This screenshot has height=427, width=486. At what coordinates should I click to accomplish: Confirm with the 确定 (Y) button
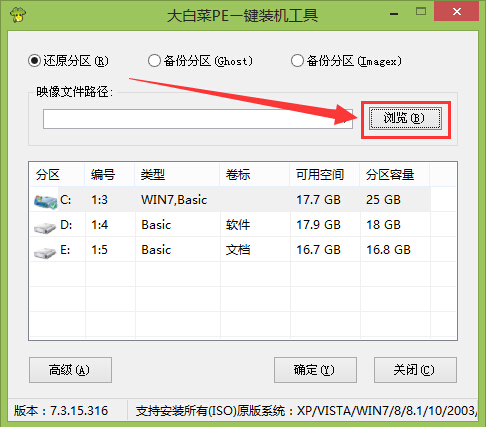(315, 370)
